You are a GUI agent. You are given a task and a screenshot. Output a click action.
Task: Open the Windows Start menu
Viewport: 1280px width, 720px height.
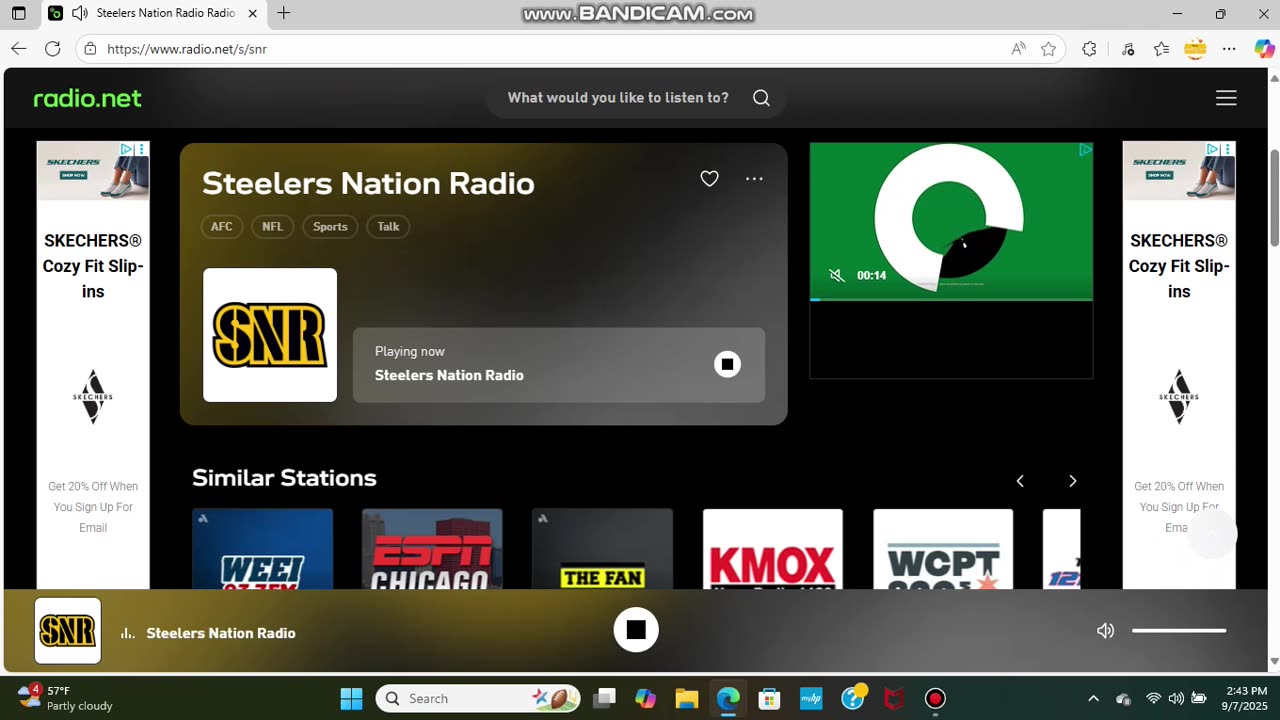(351, 698)
